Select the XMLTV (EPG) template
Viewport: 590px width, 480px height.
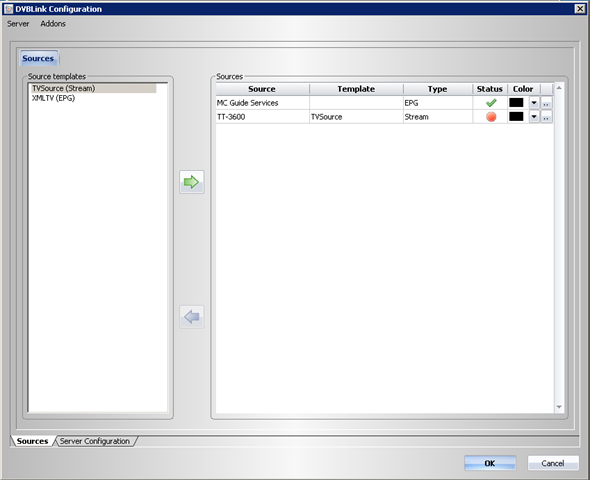(53, 98)
